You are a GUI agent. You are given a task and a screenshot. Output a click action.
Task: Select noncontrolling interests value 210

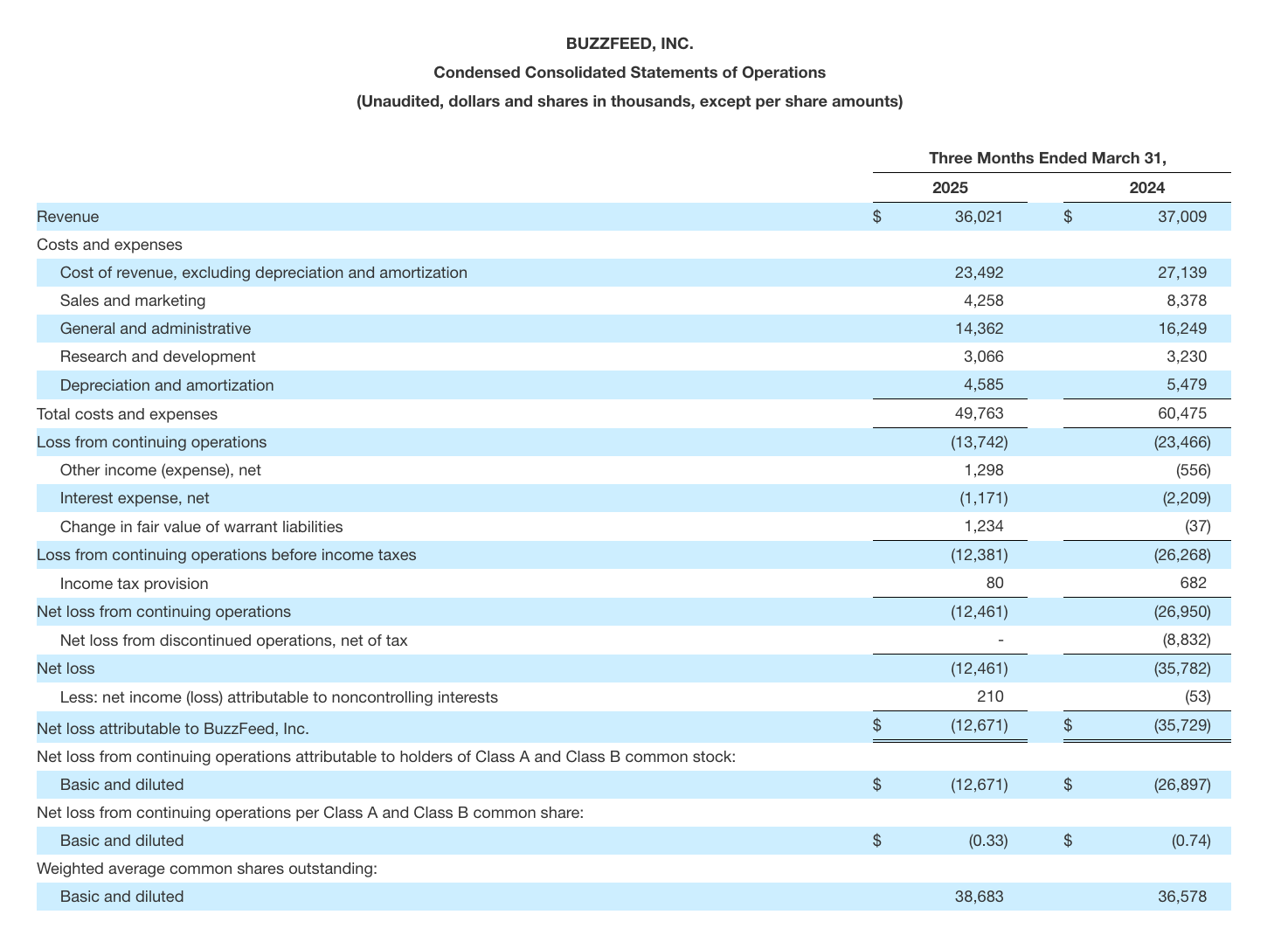[991, 697]
